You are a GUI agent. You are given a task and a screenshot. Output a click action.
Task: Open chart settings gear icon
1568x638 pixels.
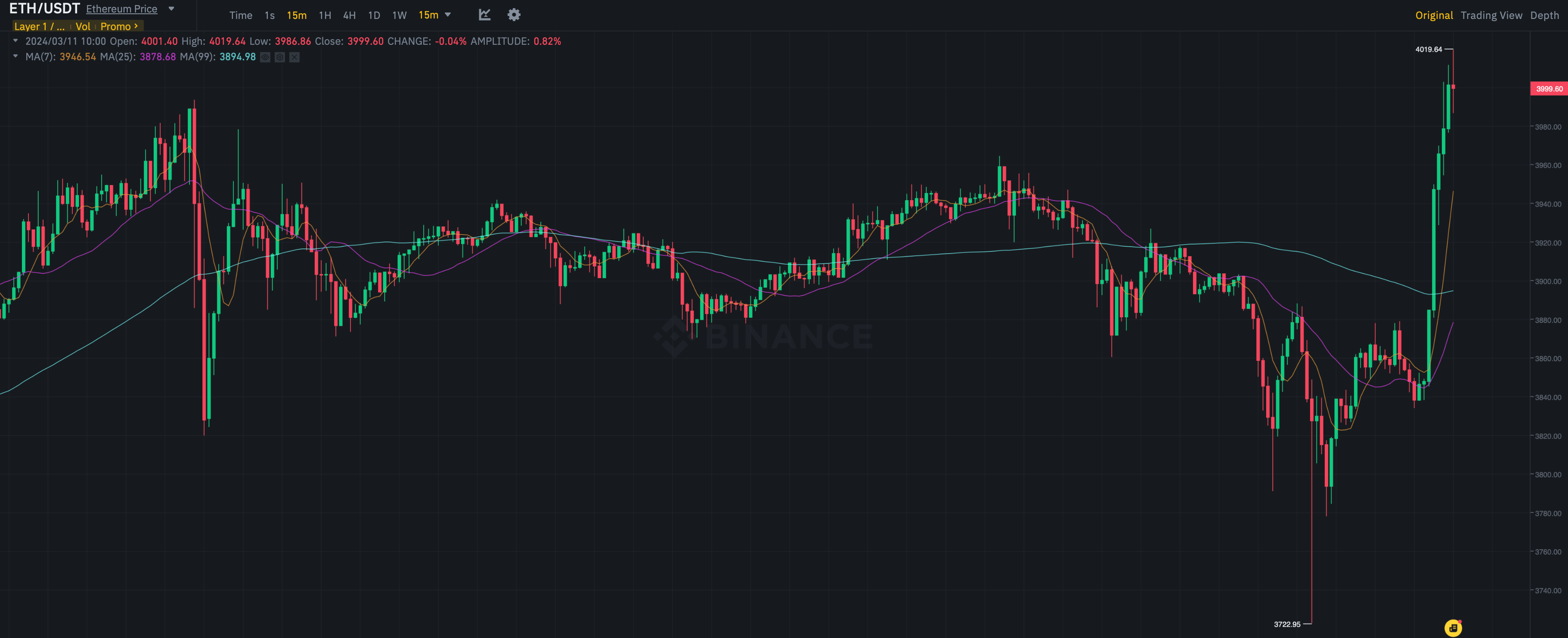coord(514,15)
